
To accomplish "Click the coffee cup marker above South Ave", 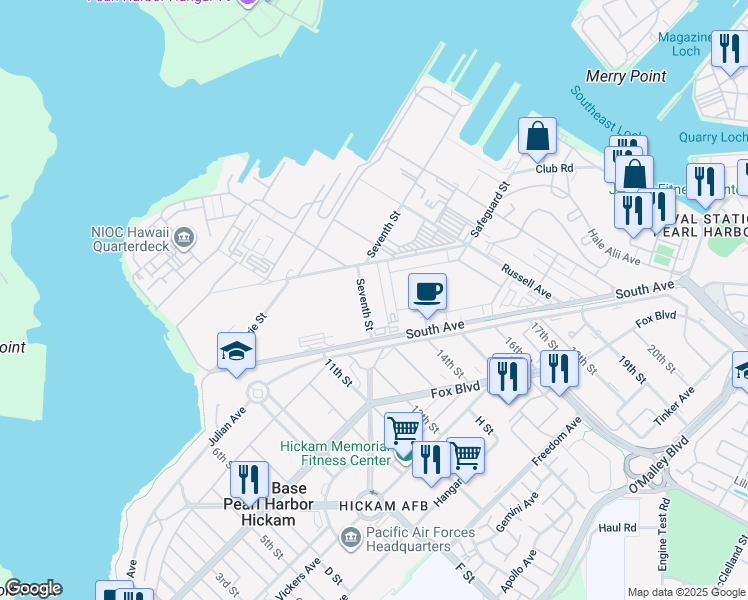I will 427,292.
